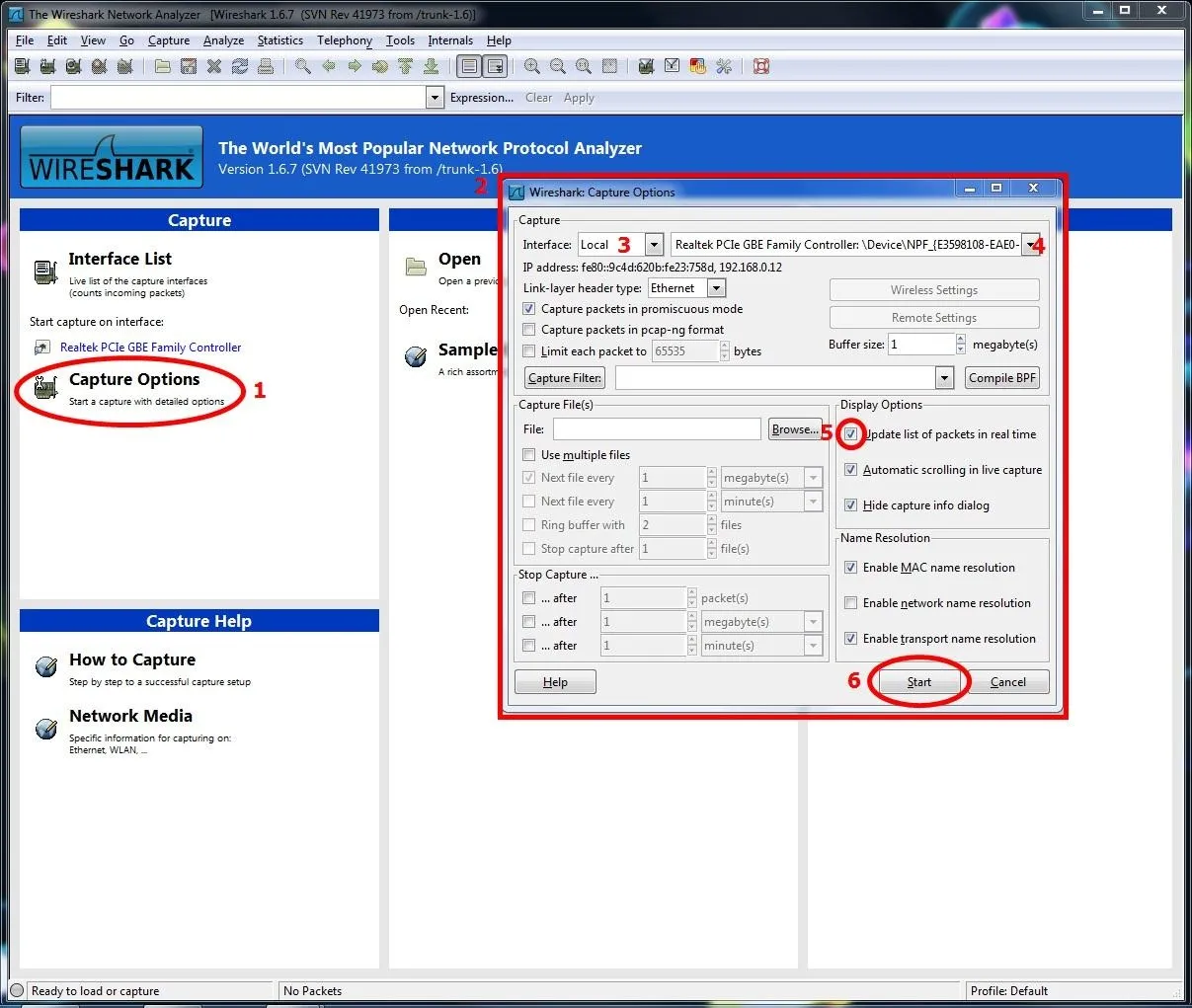Toggle Capture packets in promiscuous mode checkbox
1192x1008 pixels.
pyautogui.click(x=529, y=309)
